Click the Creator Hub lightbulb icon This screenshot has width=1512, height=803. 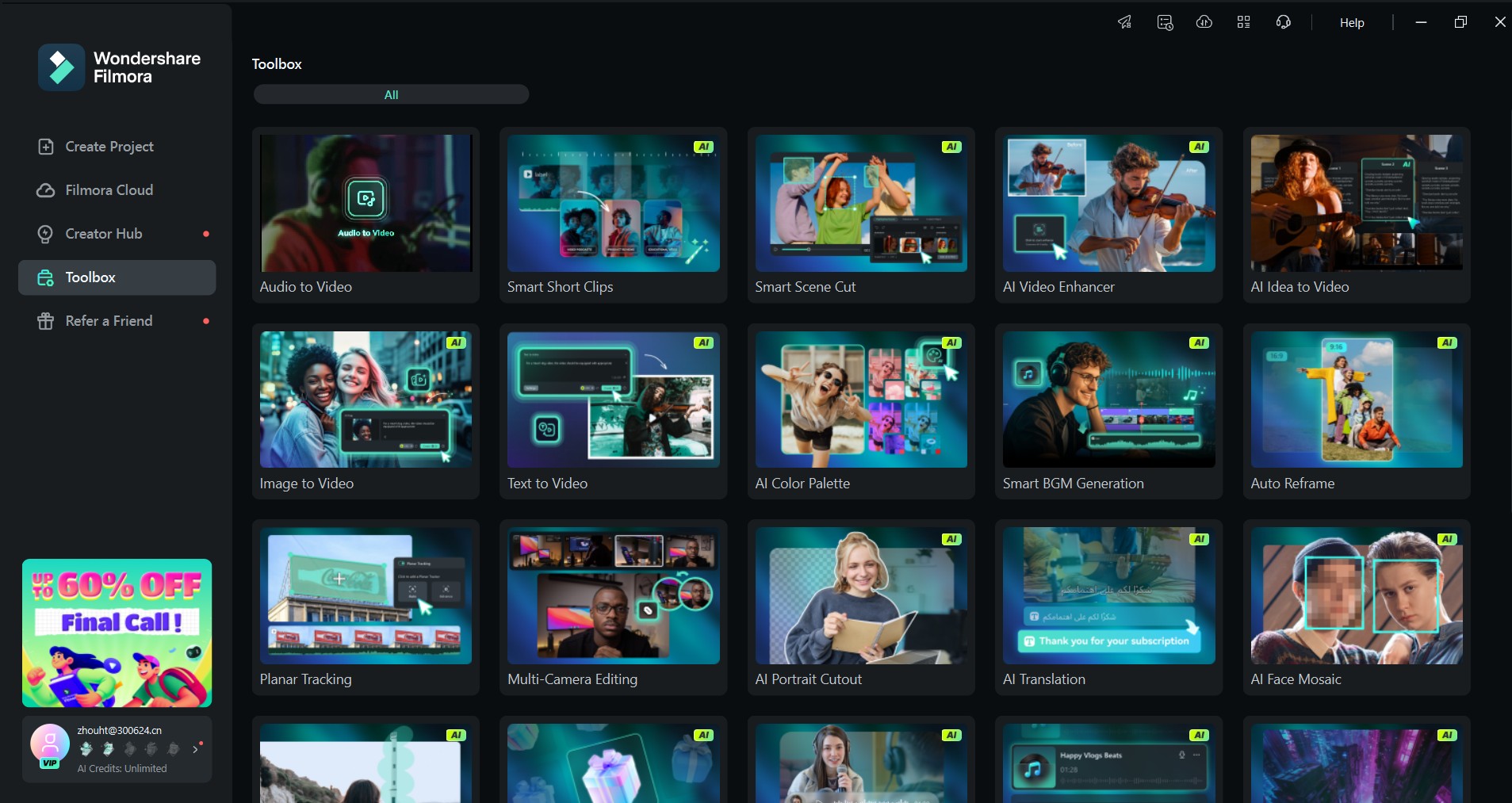coord(46,234)
